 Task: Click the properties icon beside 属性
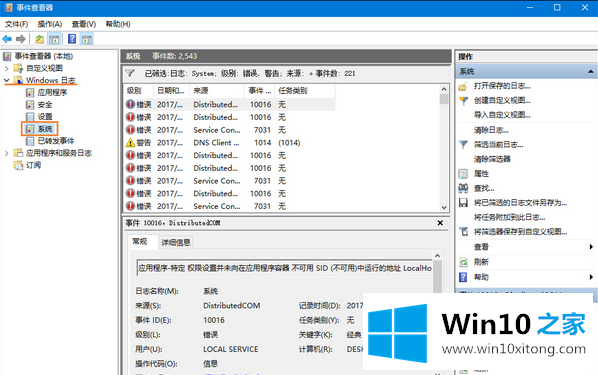[463, 174]
